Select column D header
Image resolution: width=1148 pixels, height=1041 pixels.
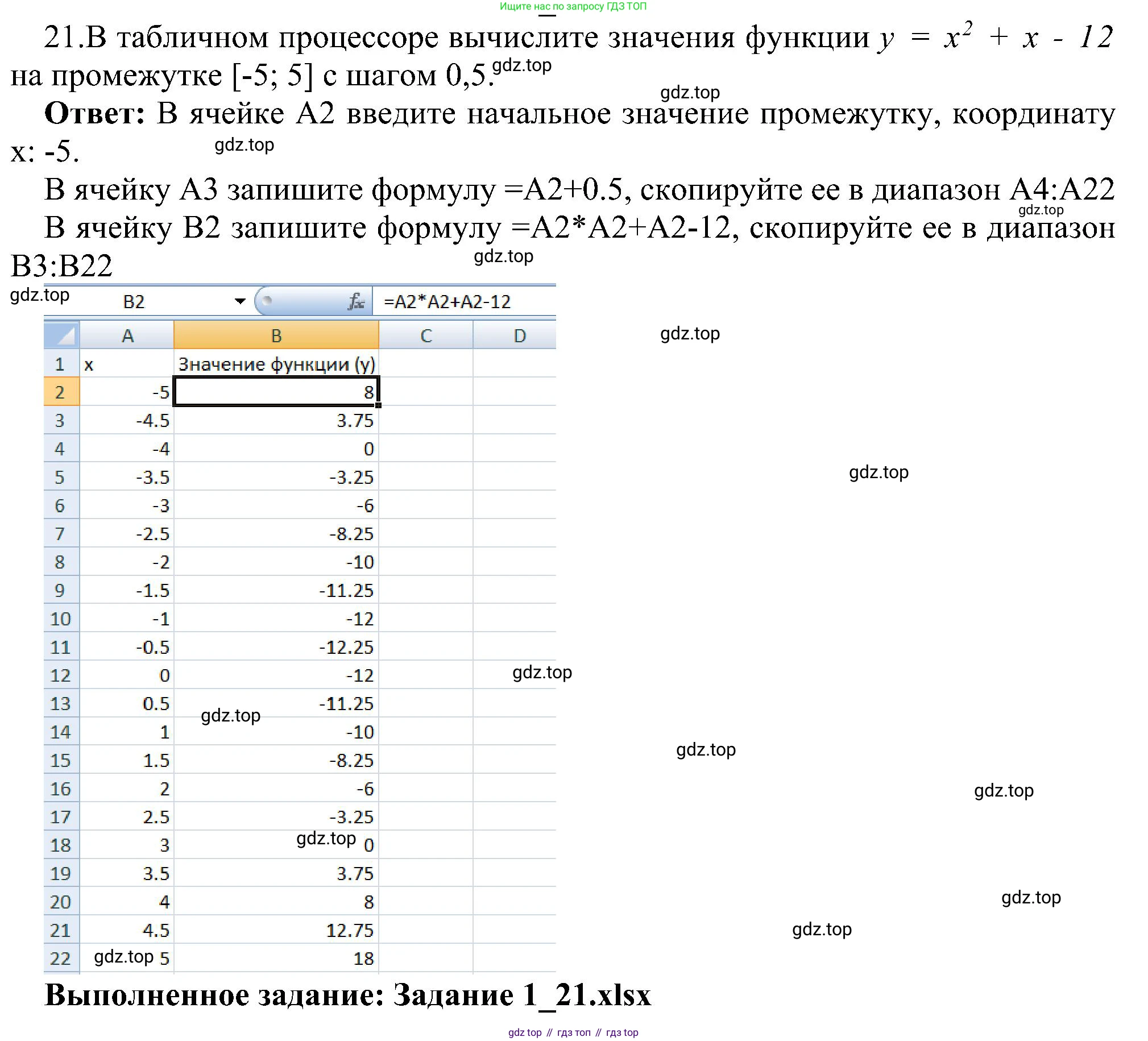pyautogui.click(x=515, y=335)
